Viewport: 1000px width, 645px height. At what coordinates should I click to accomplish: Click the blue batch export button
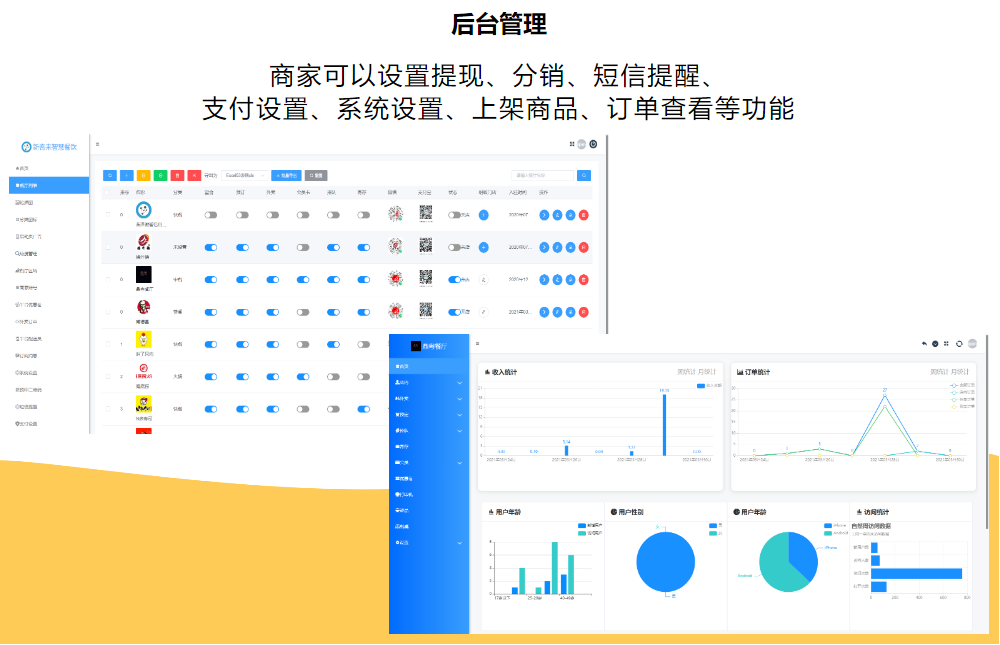[286, 175]
